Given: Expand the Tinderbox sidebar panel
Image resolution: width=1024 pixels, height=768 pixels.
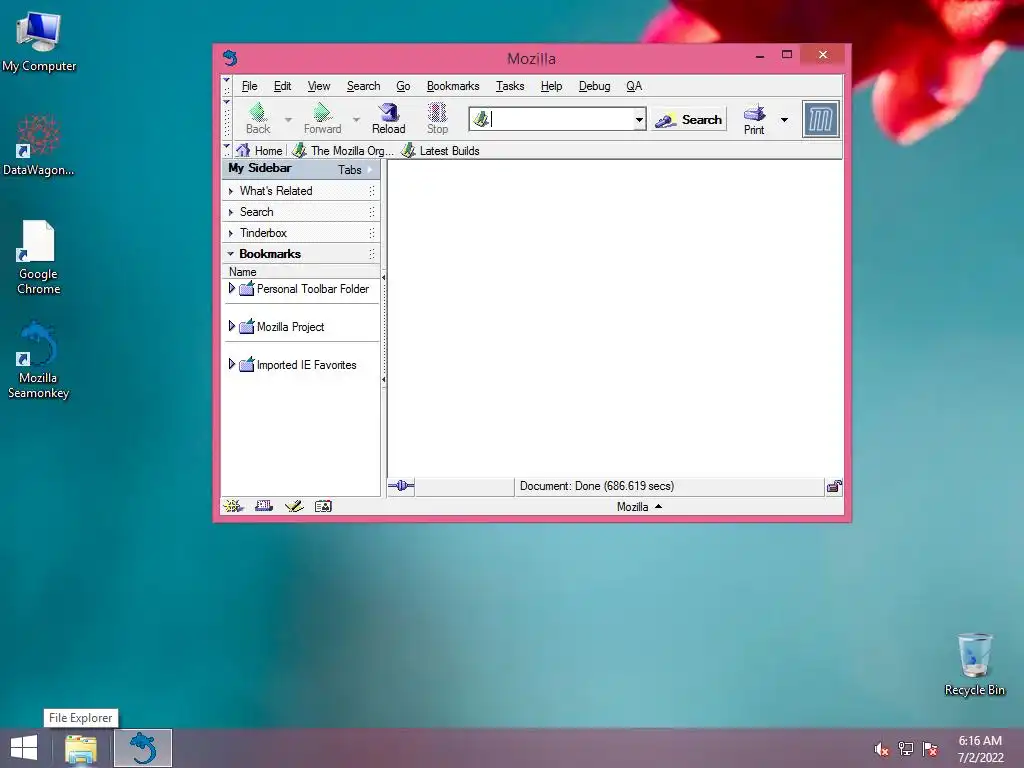Looking at the screenshot, I should 301,232.
